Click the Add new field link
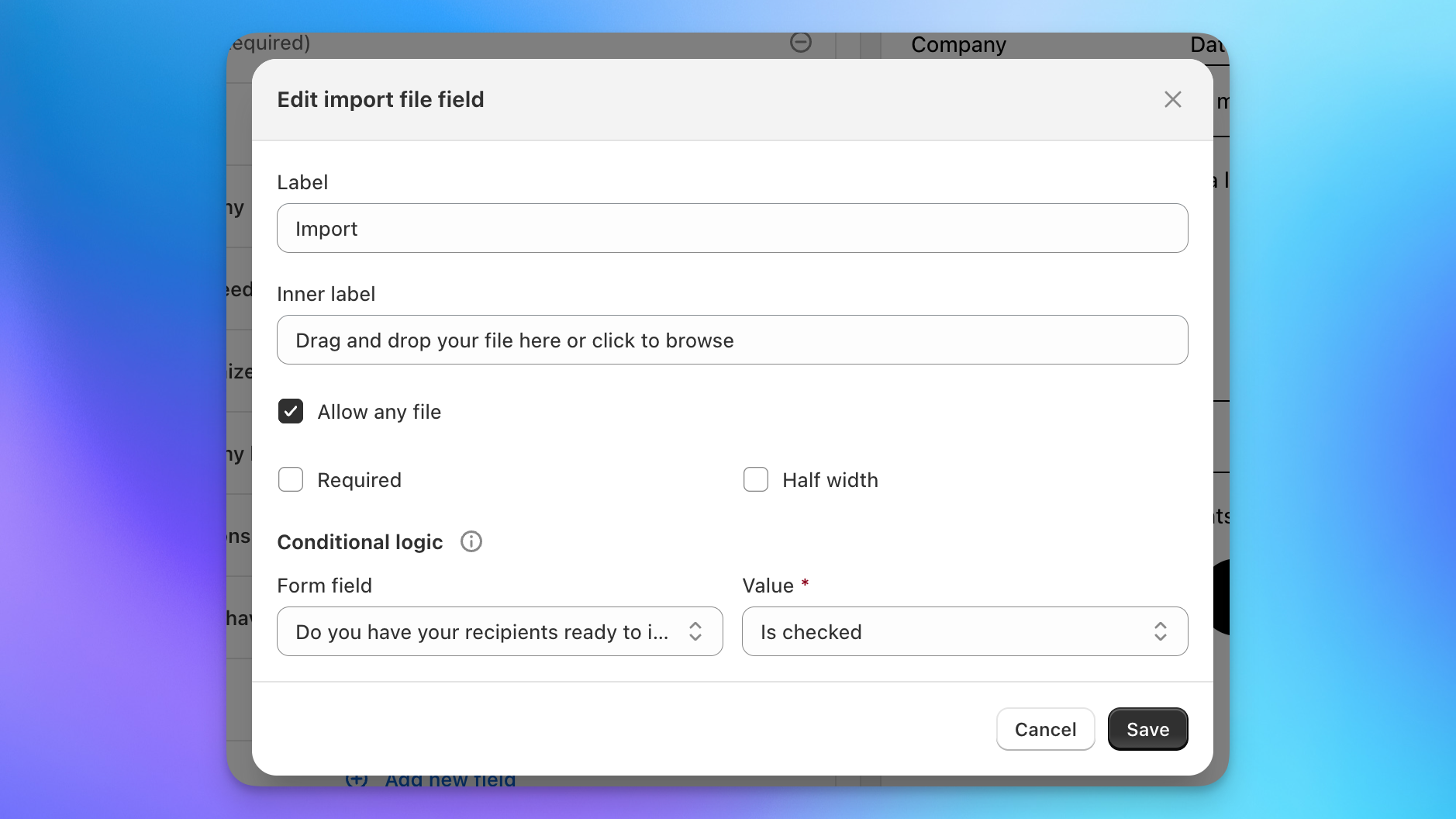This screenshot has width=1456, height=819. pos(450,780)
